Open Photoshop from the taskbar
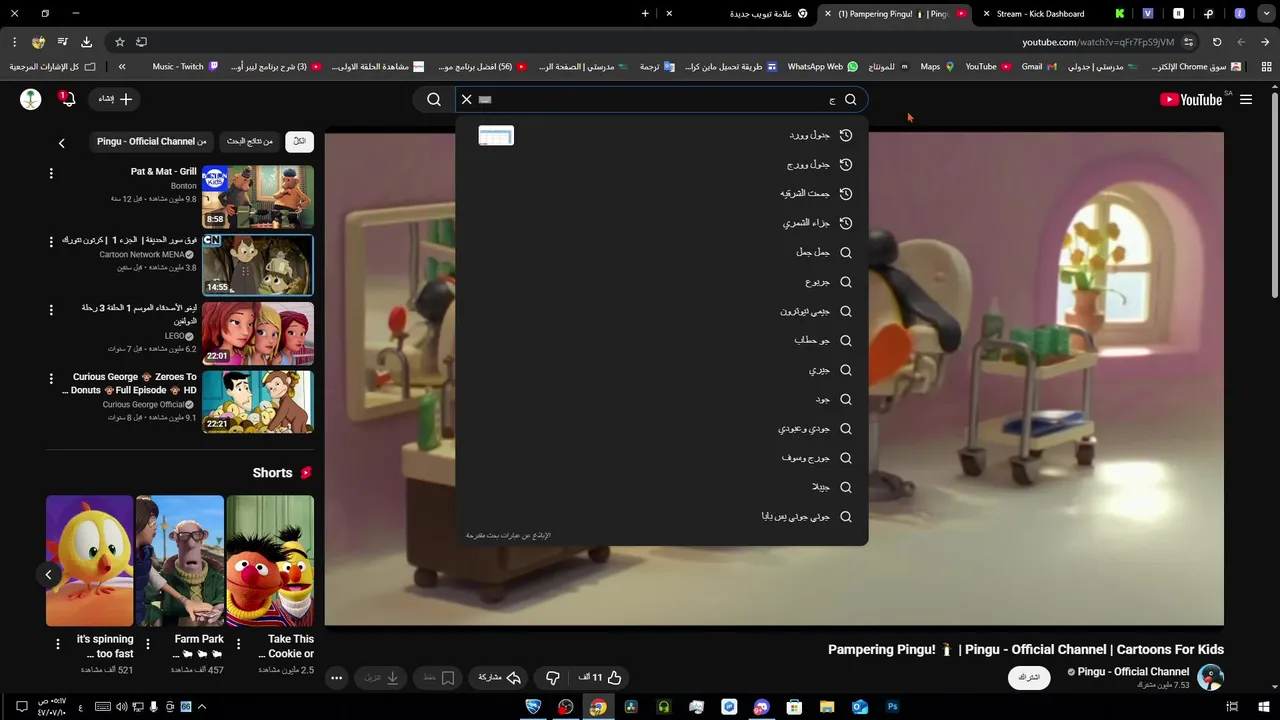 coord(893,707)
